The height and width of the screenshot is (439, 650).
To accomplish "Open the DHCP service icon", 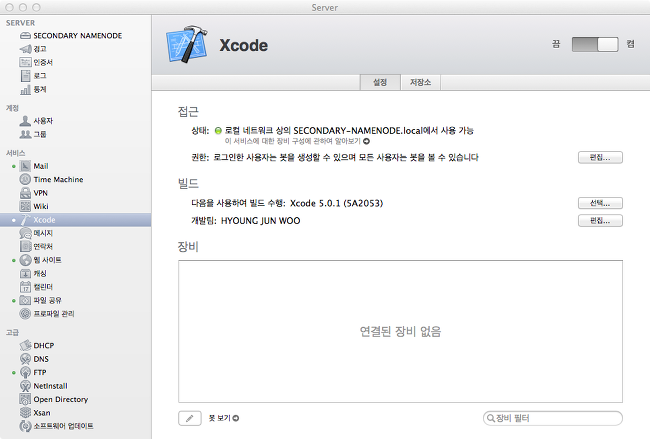I will click(25, 345).
